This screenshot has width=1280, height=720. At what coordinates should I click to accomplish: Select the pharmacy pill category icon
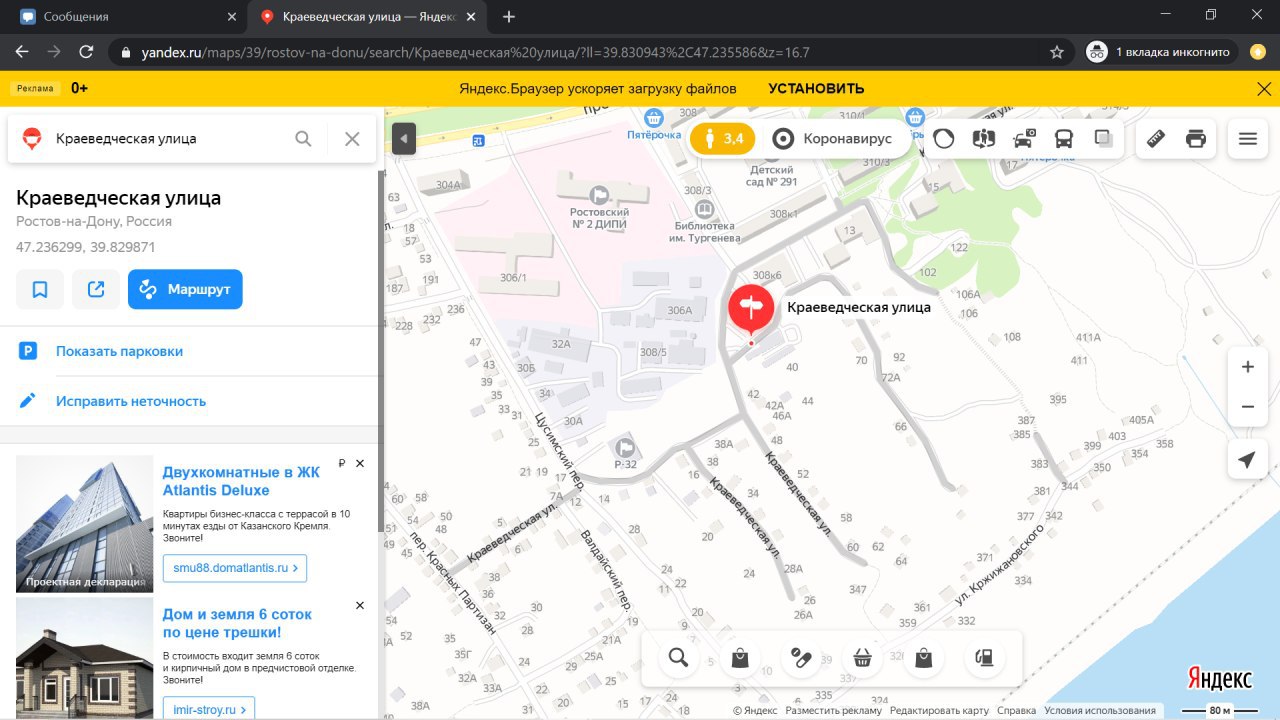click(801, 657)
